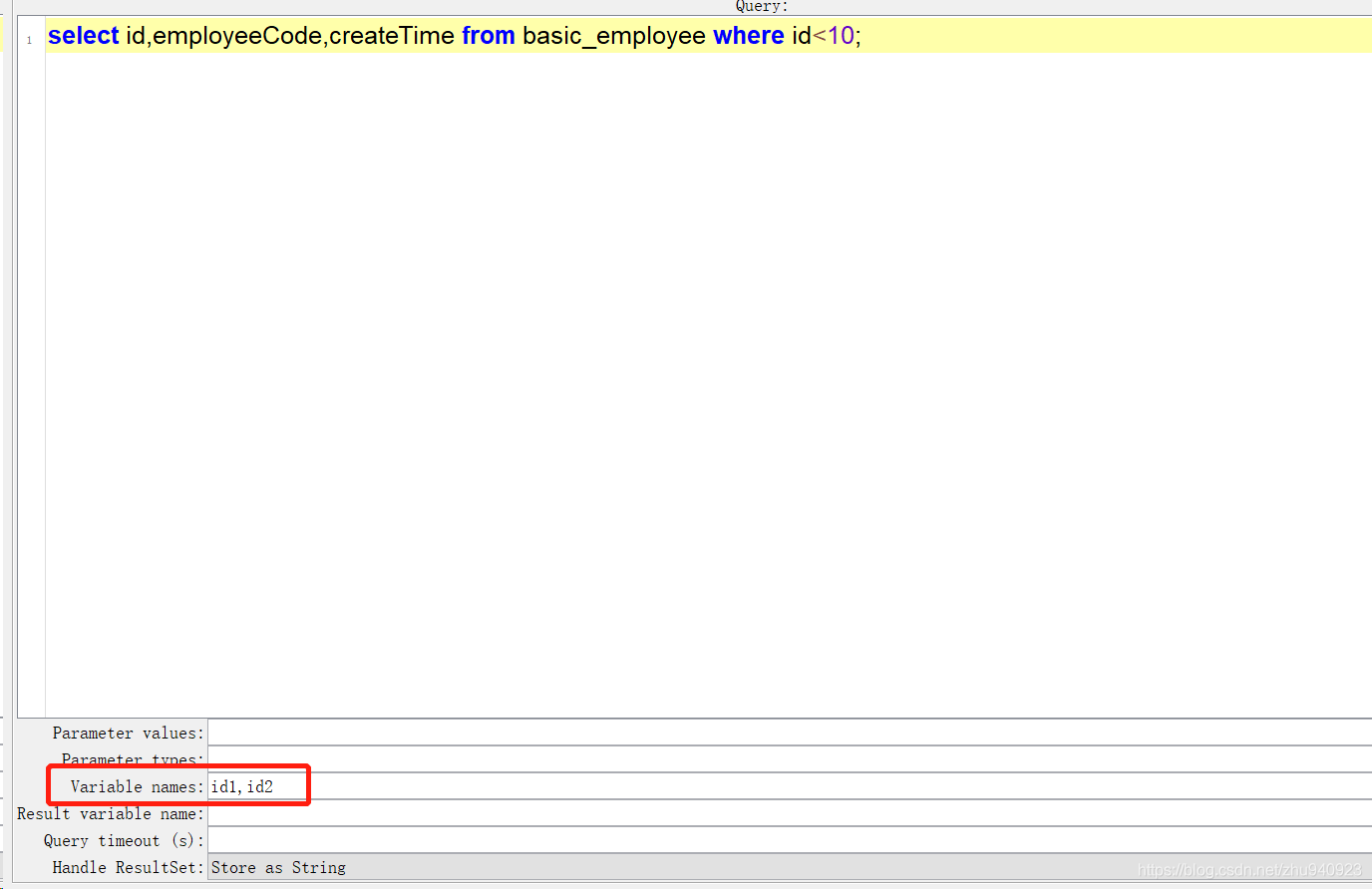Click the 'Parameter values:' label
Image resolution: width=1372 pixels, height=889 pixels.
[128, 733]
